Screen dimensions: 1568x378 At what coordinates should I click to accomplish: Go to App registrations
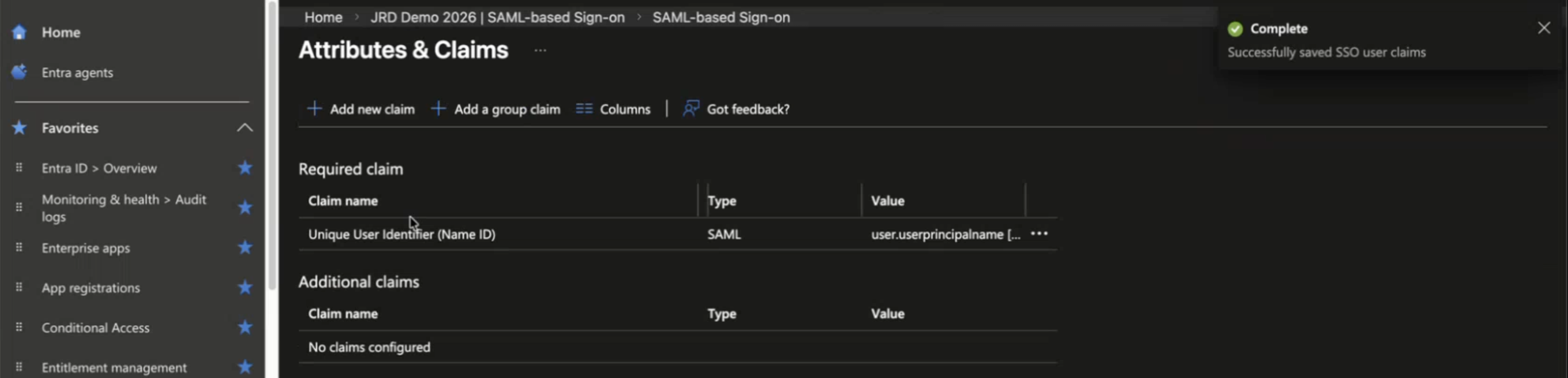[x=90, y=288]
